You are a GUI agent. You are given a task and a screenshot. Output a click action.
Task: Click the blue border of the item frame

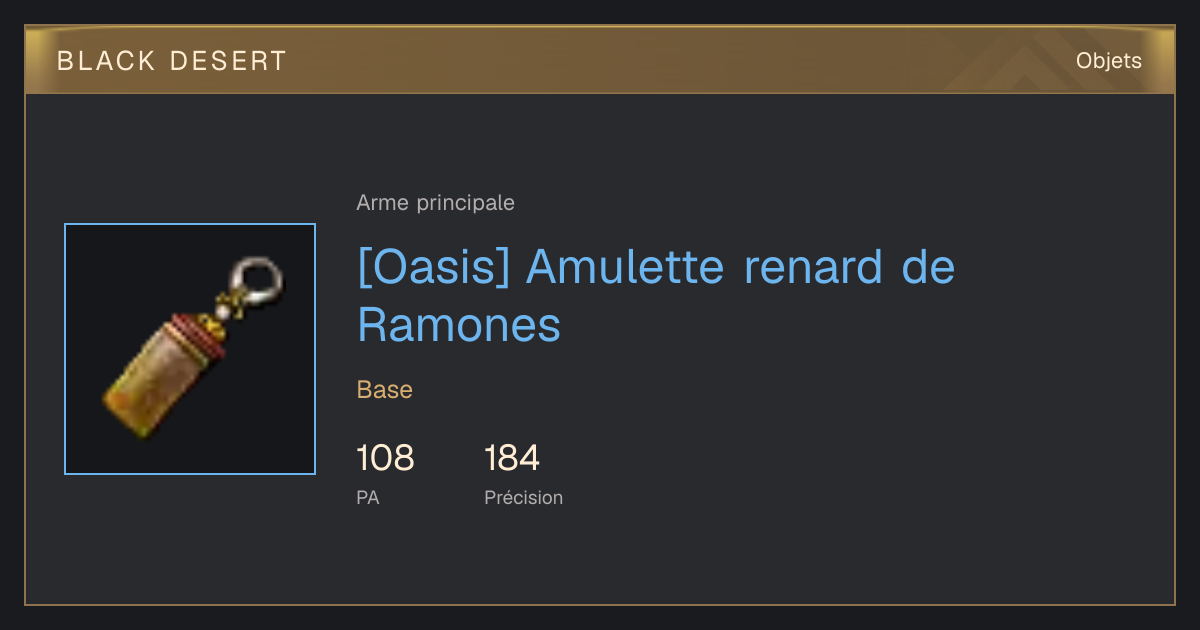click(x=65, y=349)
